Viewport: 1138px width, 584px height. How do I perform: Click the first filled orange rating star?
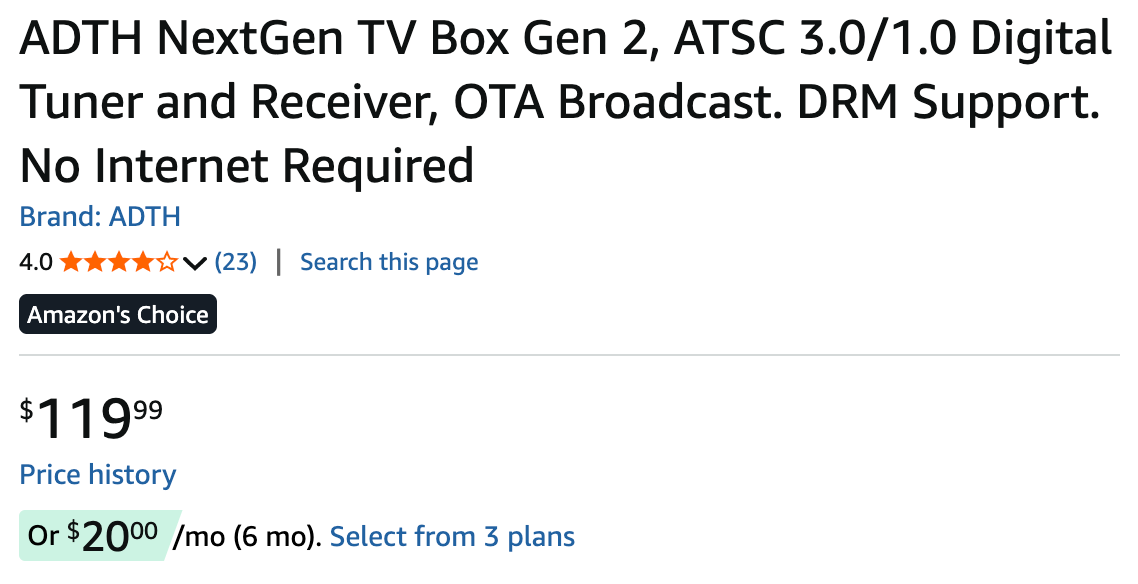click(x=70, y=263)
